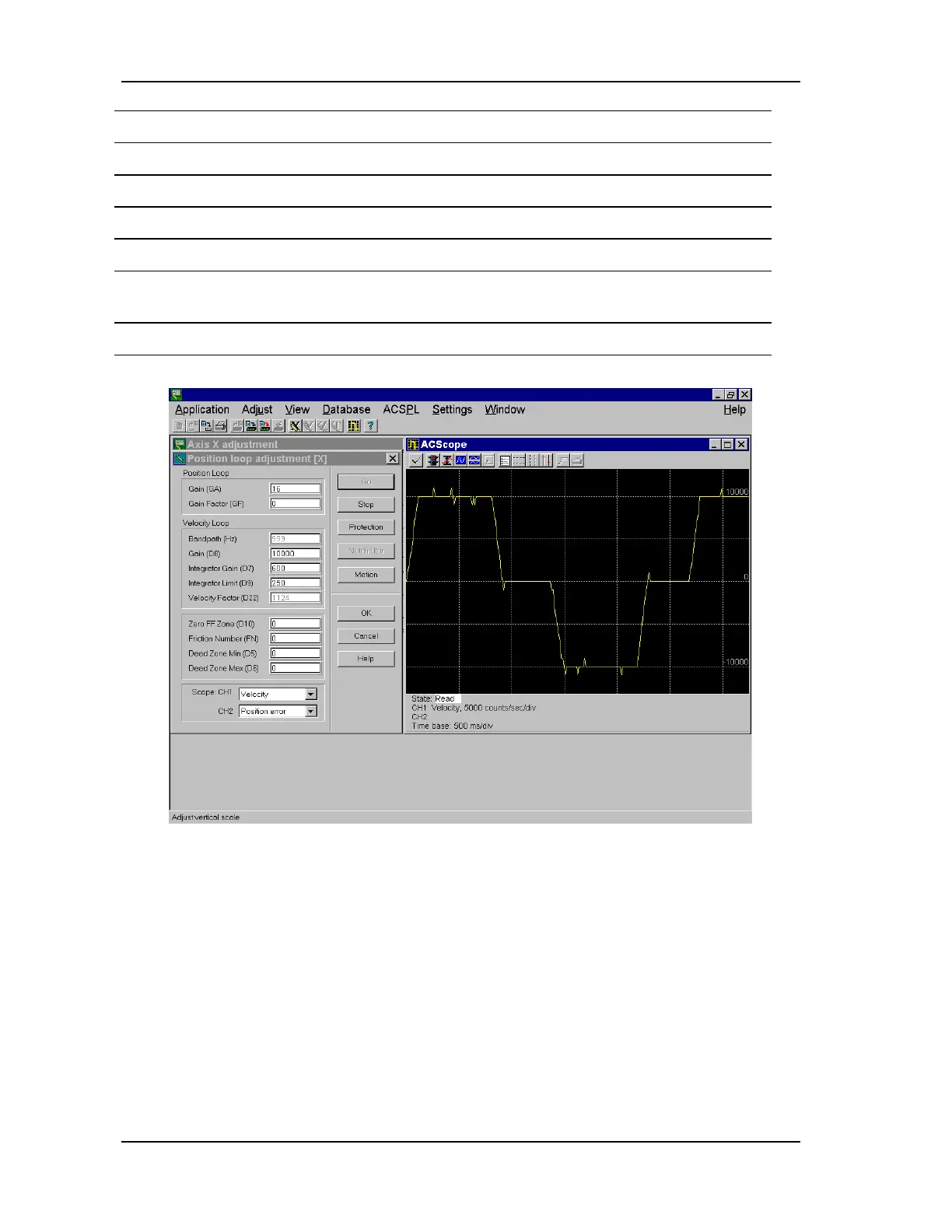Click the crossed-tools adjust icon in main toolbar
This screenshot has height=1232, width=952.
tap(295, 425)
